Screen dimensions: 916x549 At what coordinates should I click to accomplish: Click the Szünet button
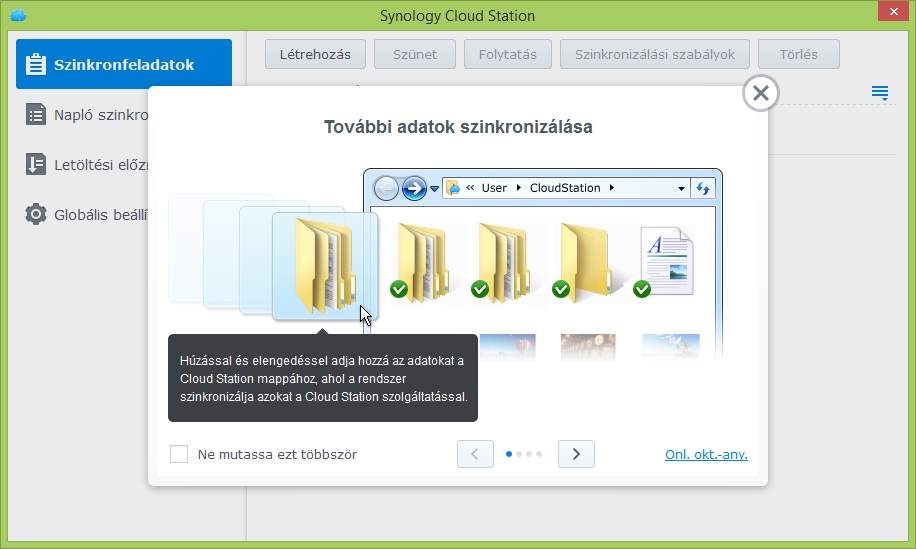tap(415, 54)
